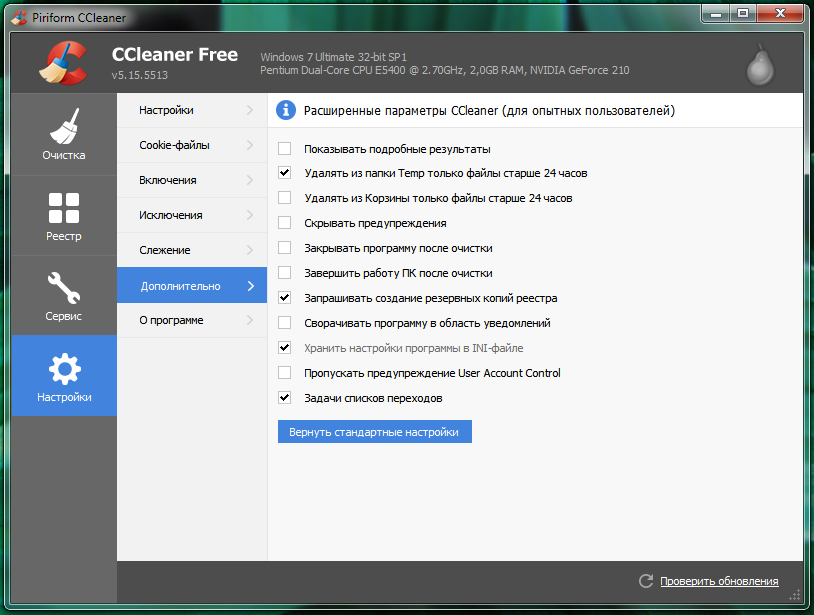
Task: Maximize the CCleaner window
Action: (743, 13)
